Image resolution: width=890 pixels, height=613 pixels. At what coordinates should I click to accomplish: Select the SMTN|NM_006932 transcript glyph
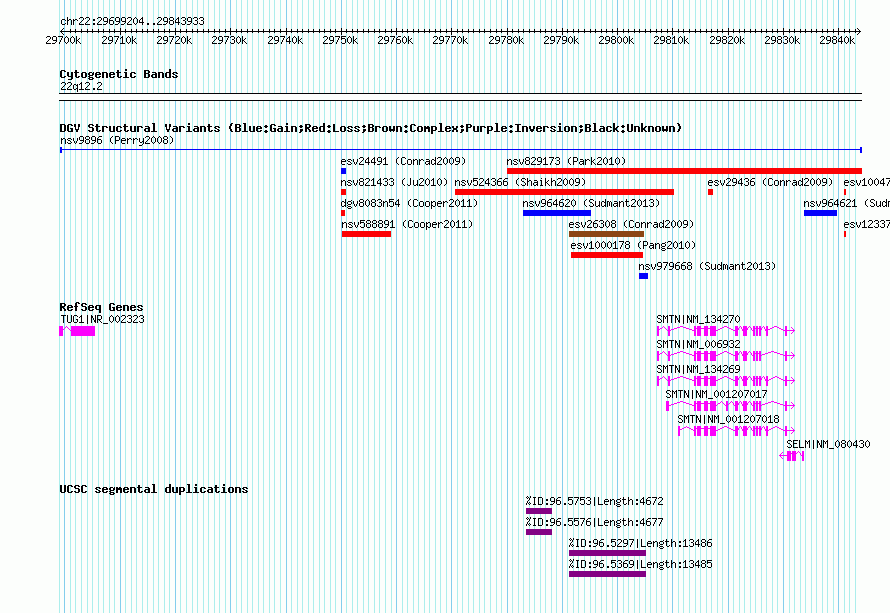click(726, 356)
